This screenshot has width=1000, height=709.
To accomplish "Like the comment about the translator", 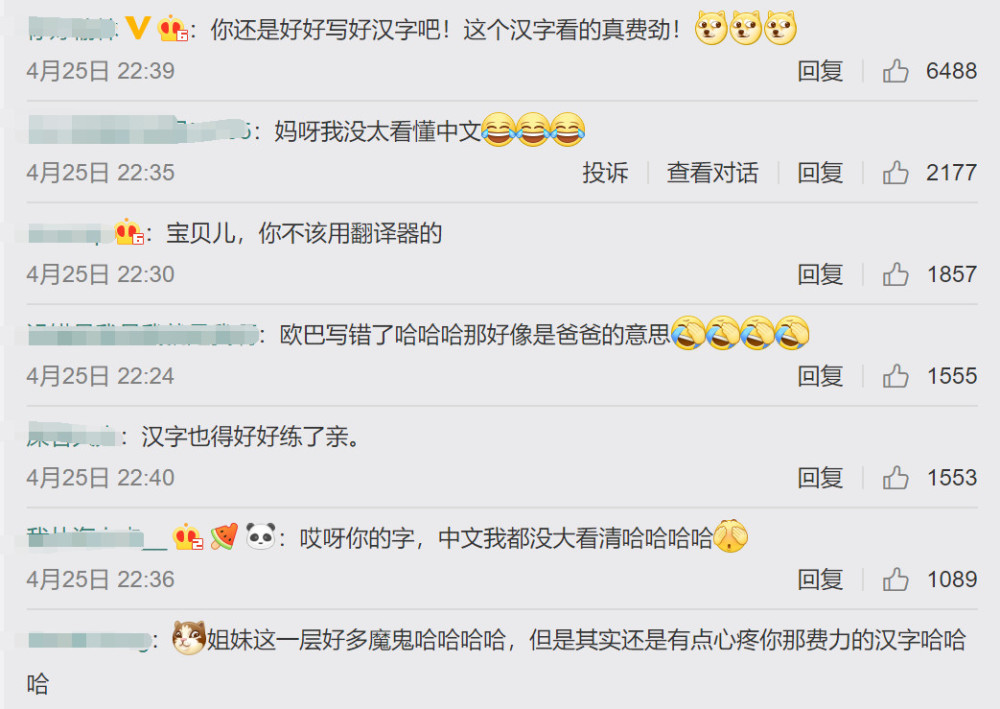I will point(895,274).
